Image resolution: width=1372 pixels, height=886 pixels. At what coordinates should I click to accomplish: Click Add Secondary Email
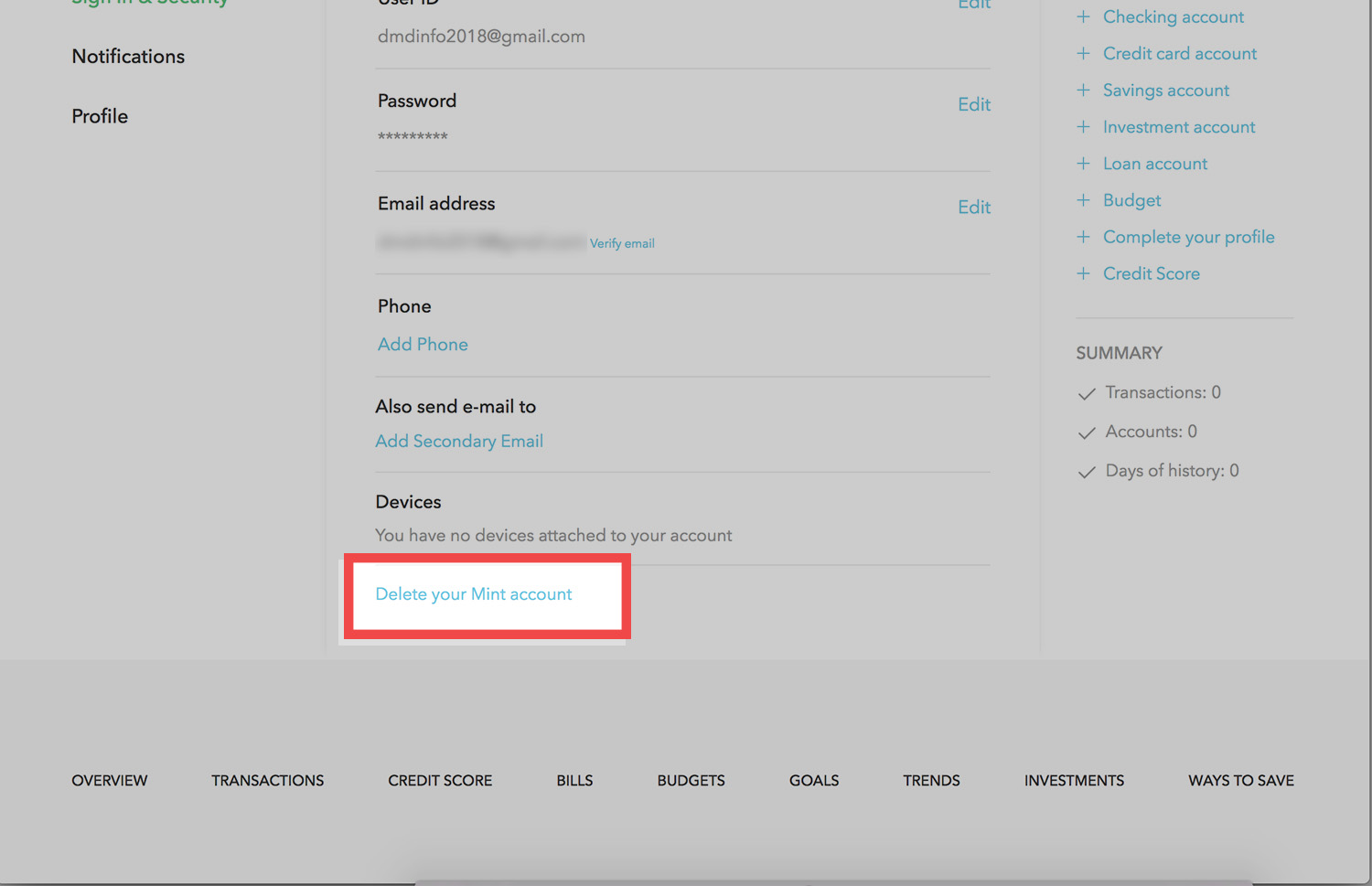point(459,441)
